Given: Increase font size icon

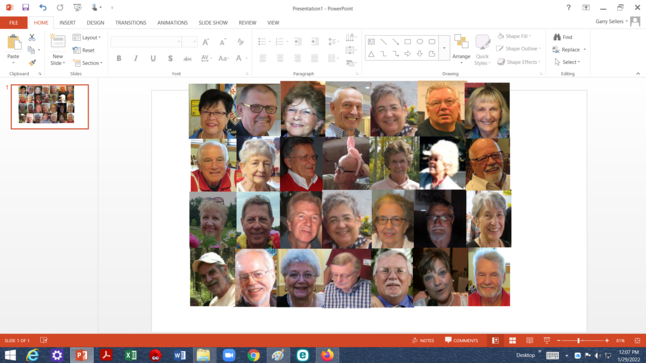Looking at the screenshot, I should pos(206,42).
